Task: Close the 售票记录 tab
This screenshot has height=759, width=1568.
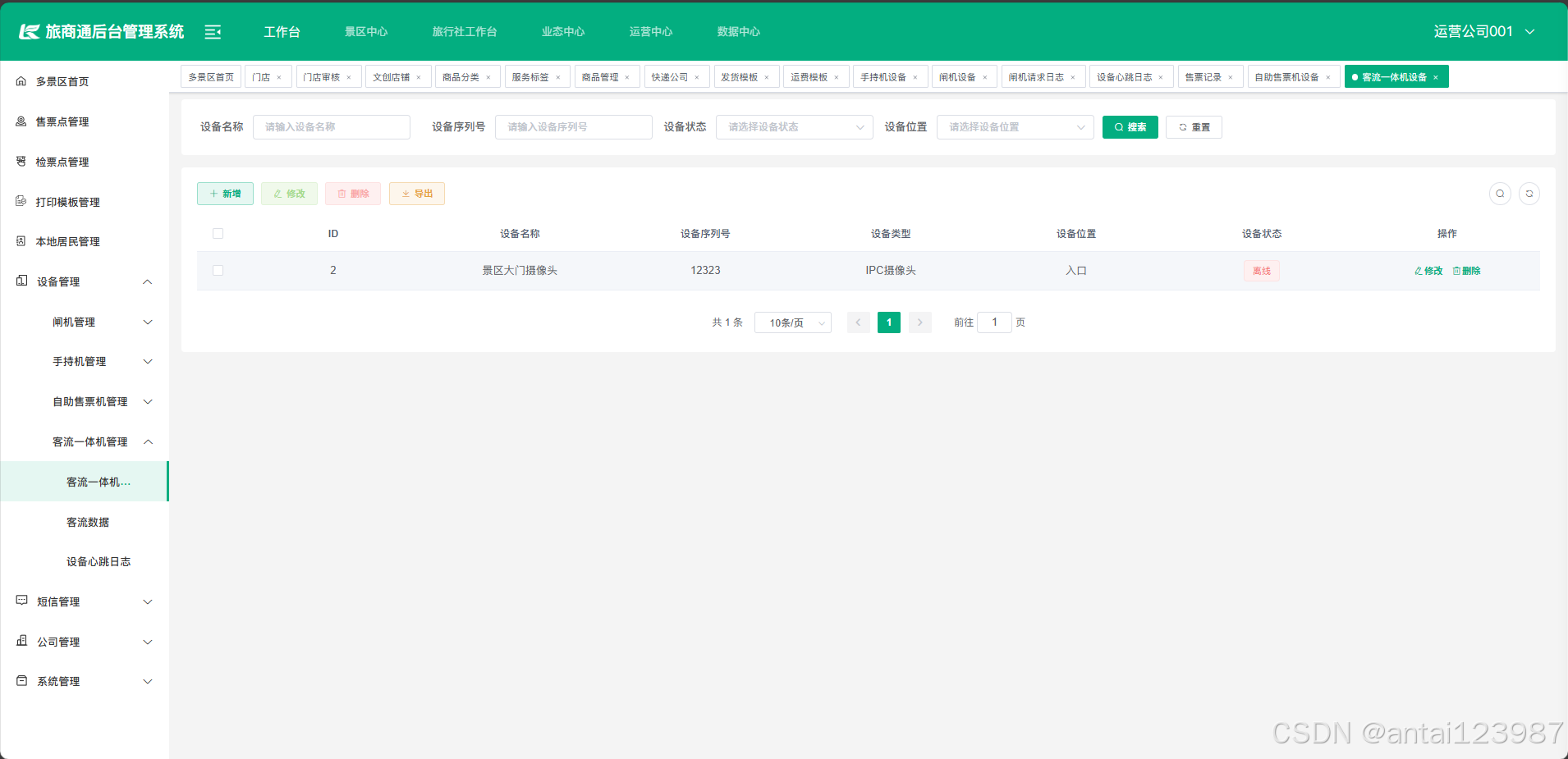Action: [x=1231, y=77]
